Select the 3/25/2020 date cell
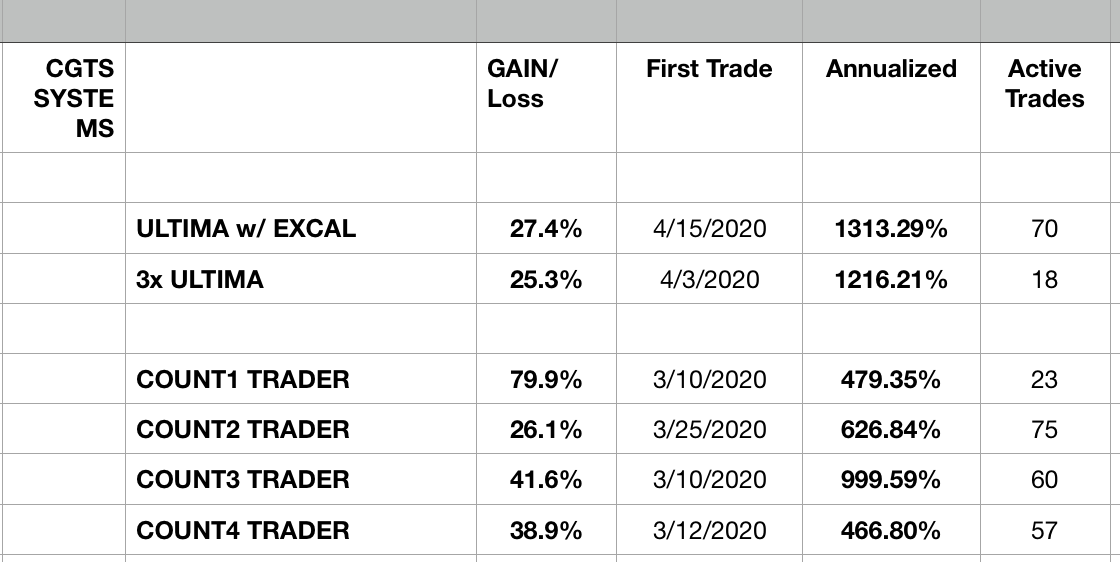The image size is (1120, 562). click(x=709, y=430)
